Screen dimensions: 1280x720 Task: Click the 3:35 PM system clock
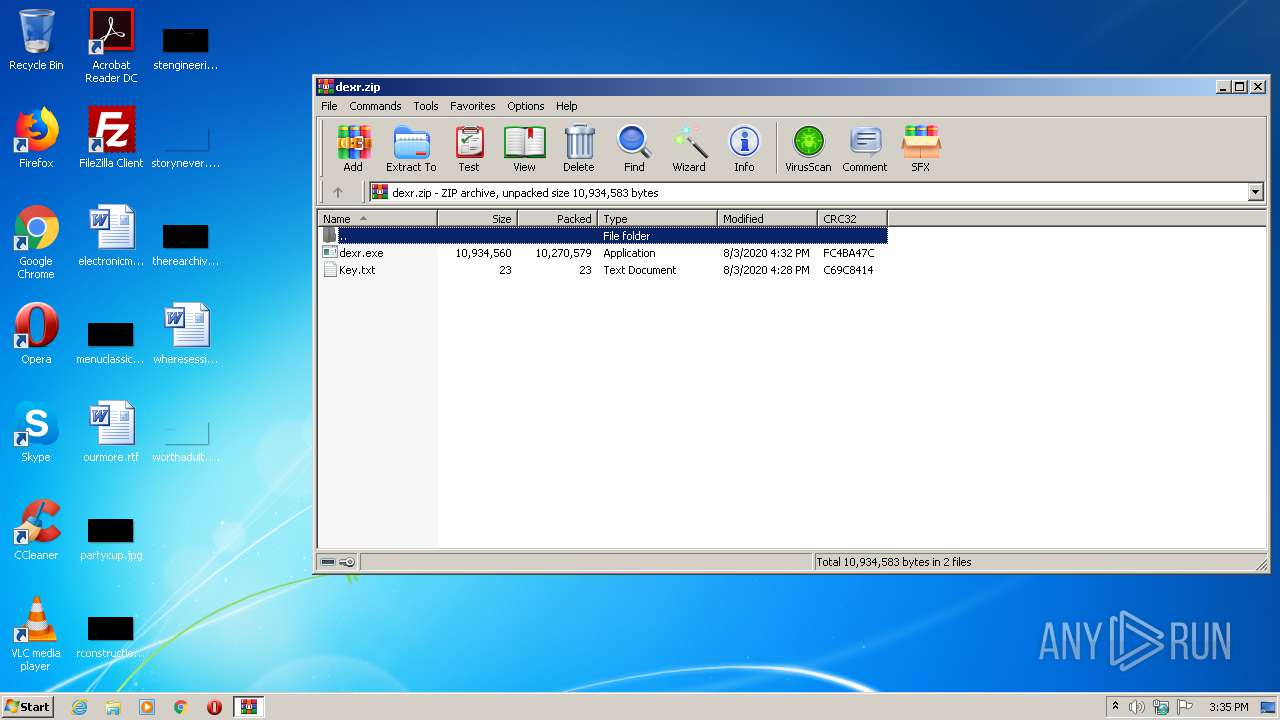(1229, 707)
